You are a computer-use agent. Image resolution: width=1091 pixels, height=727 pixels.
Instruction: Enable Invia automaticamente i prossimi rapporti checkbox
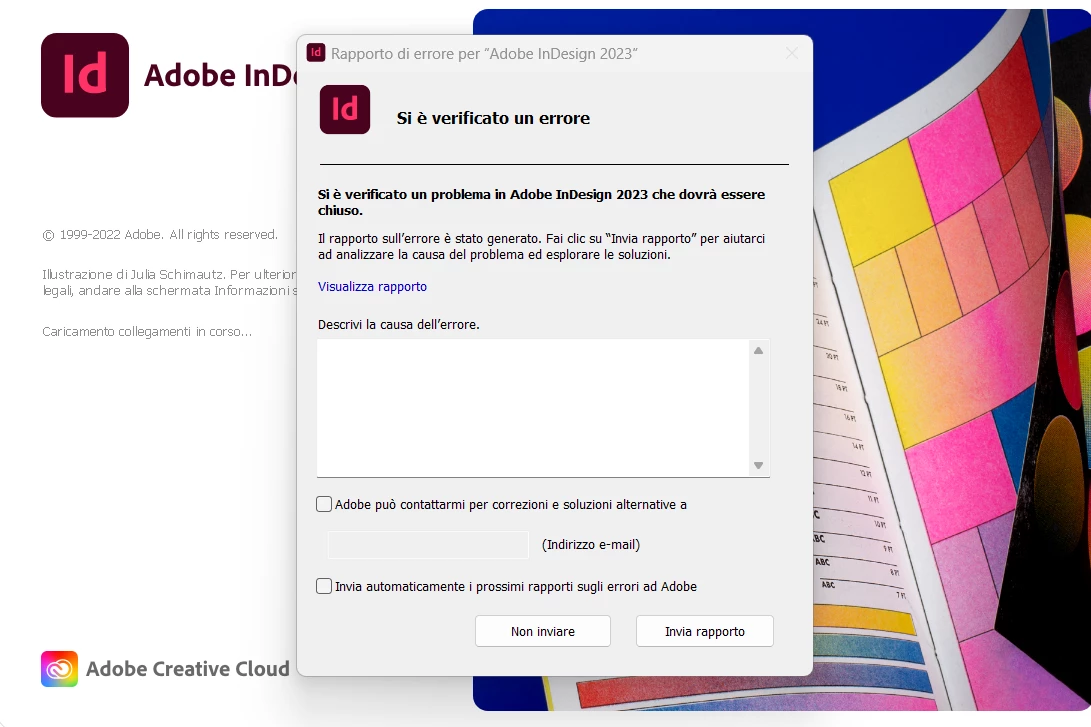click(324, 586)
